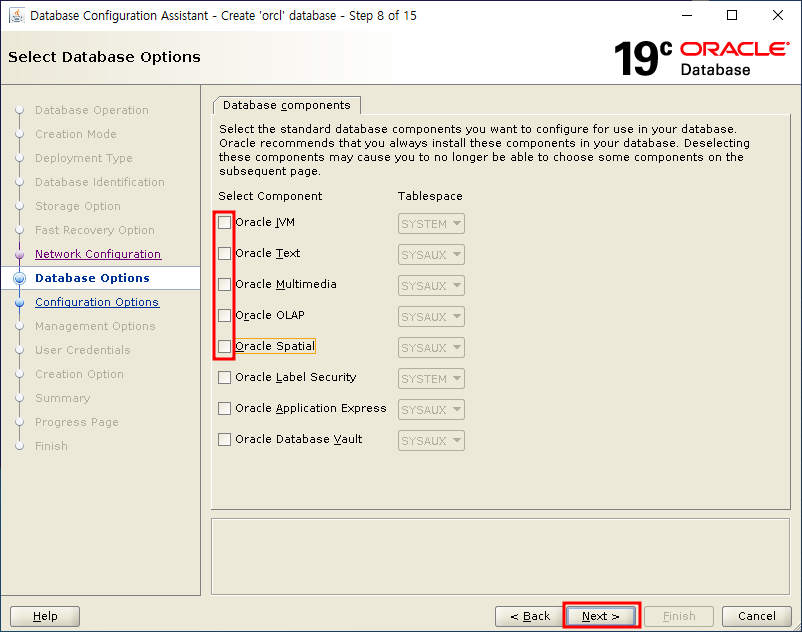Open Oracle Label Security tablespace dropdown
Image resolution: width=802 pixels, height=632 pixels.
tap(431, 379)
